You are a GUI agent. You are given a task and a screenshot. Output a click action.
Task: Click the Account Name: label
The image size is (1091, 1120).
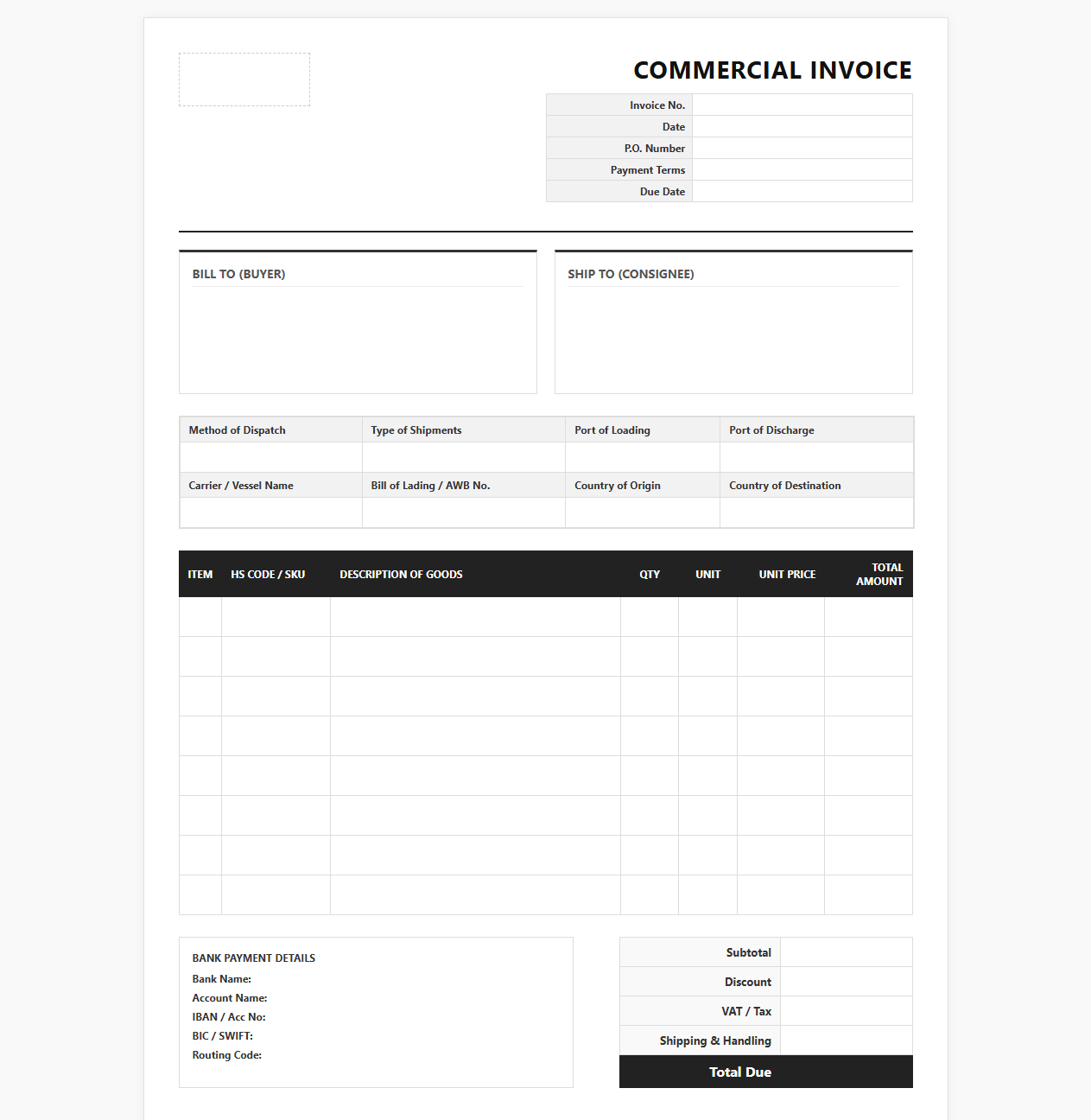pyautogui.click(x=230, y=998)
